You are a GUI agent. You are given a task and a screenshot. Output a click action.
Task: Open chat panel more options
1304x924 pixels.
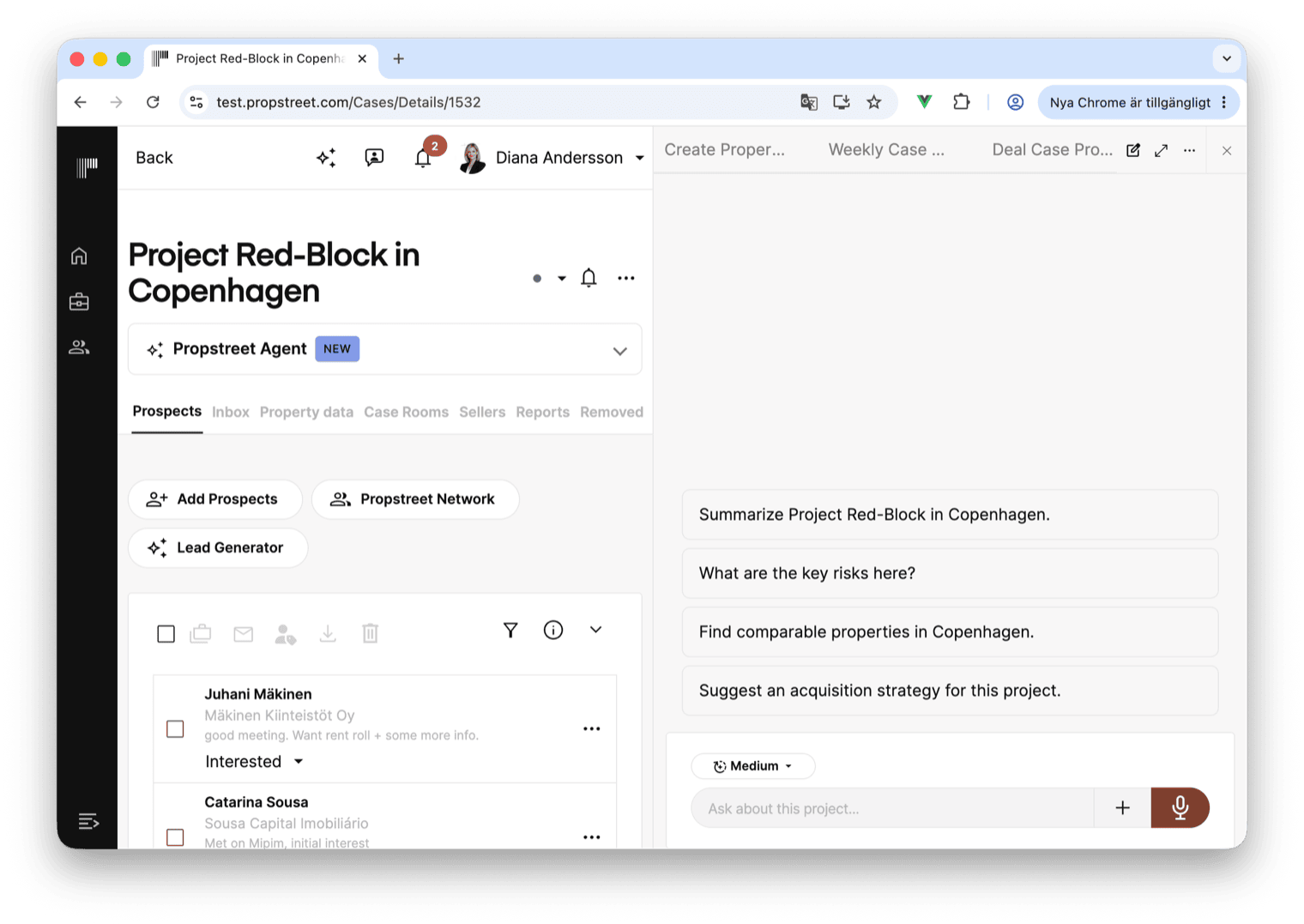pos(1189,150)
